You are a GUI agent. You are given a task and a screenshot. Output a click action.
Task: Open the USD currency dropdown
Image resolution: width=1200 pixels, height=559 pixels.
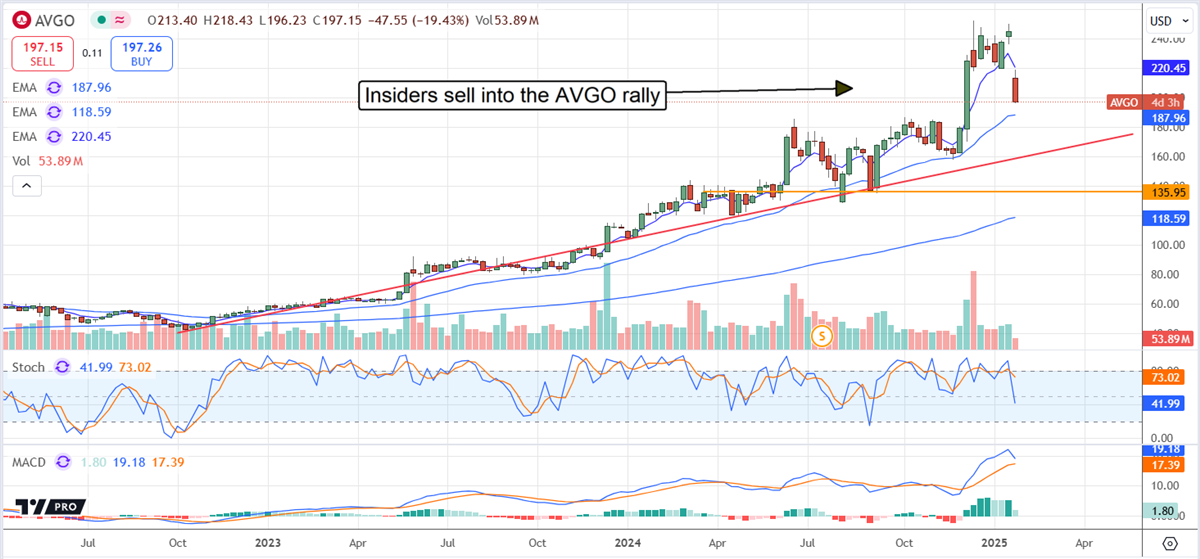click(x=1165, y=20)
